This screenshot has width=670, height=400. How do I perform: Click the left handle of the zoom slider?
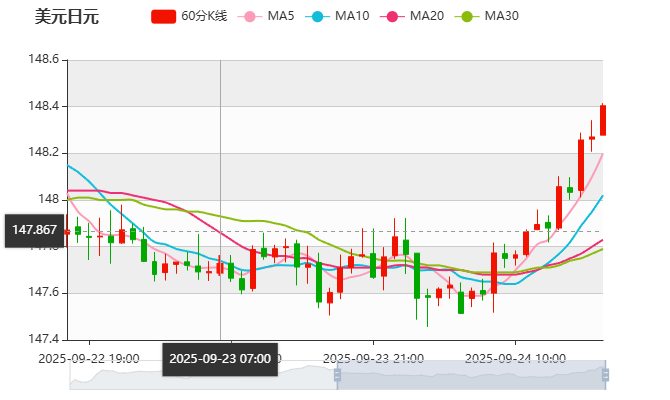coord(336,376)
